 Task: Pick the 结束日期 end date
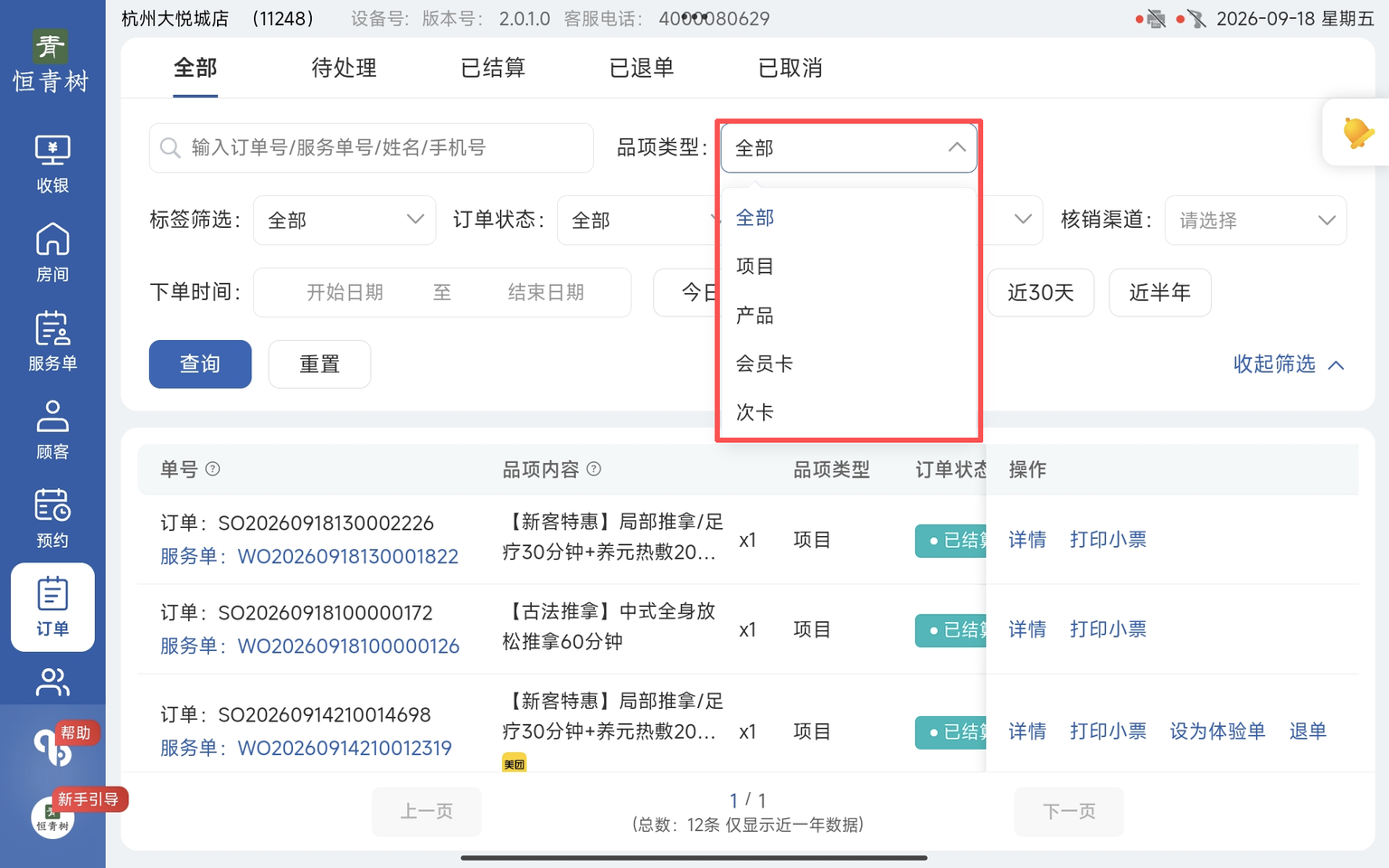tap(545, 292)
